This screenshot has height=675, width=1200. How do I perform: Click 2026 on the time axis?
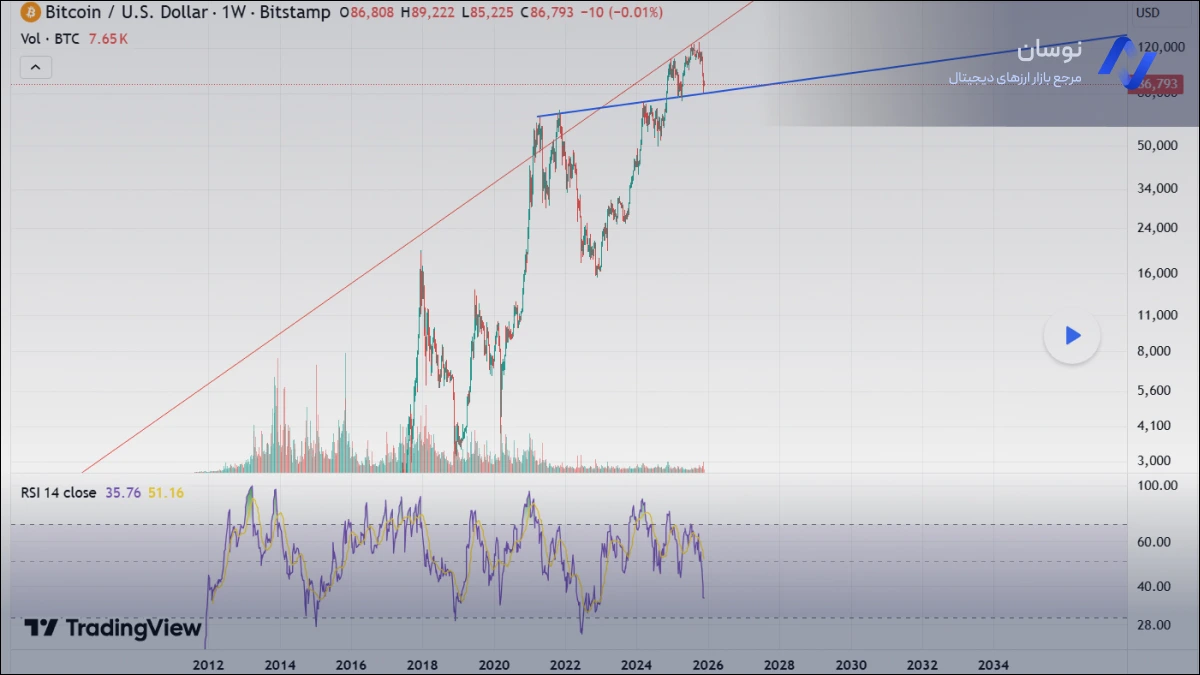[x=708, y=664]
